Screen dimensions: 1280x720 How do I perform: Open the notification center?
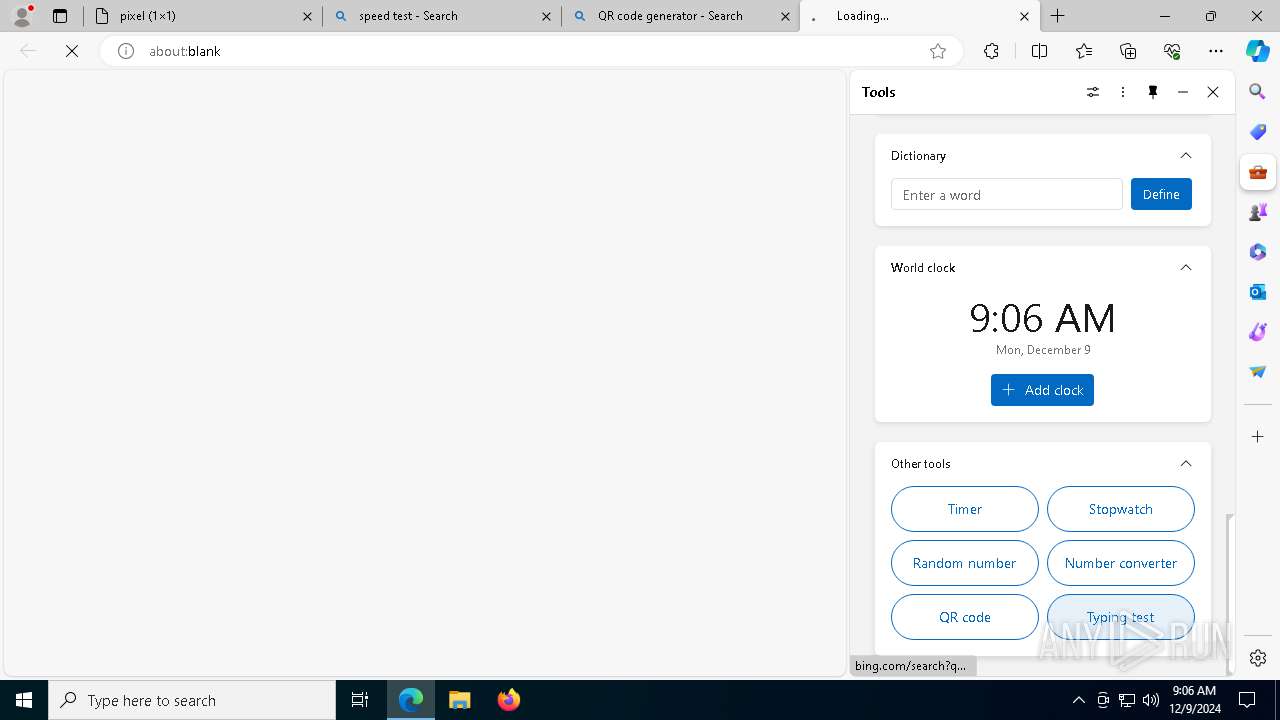[1247, 700]
